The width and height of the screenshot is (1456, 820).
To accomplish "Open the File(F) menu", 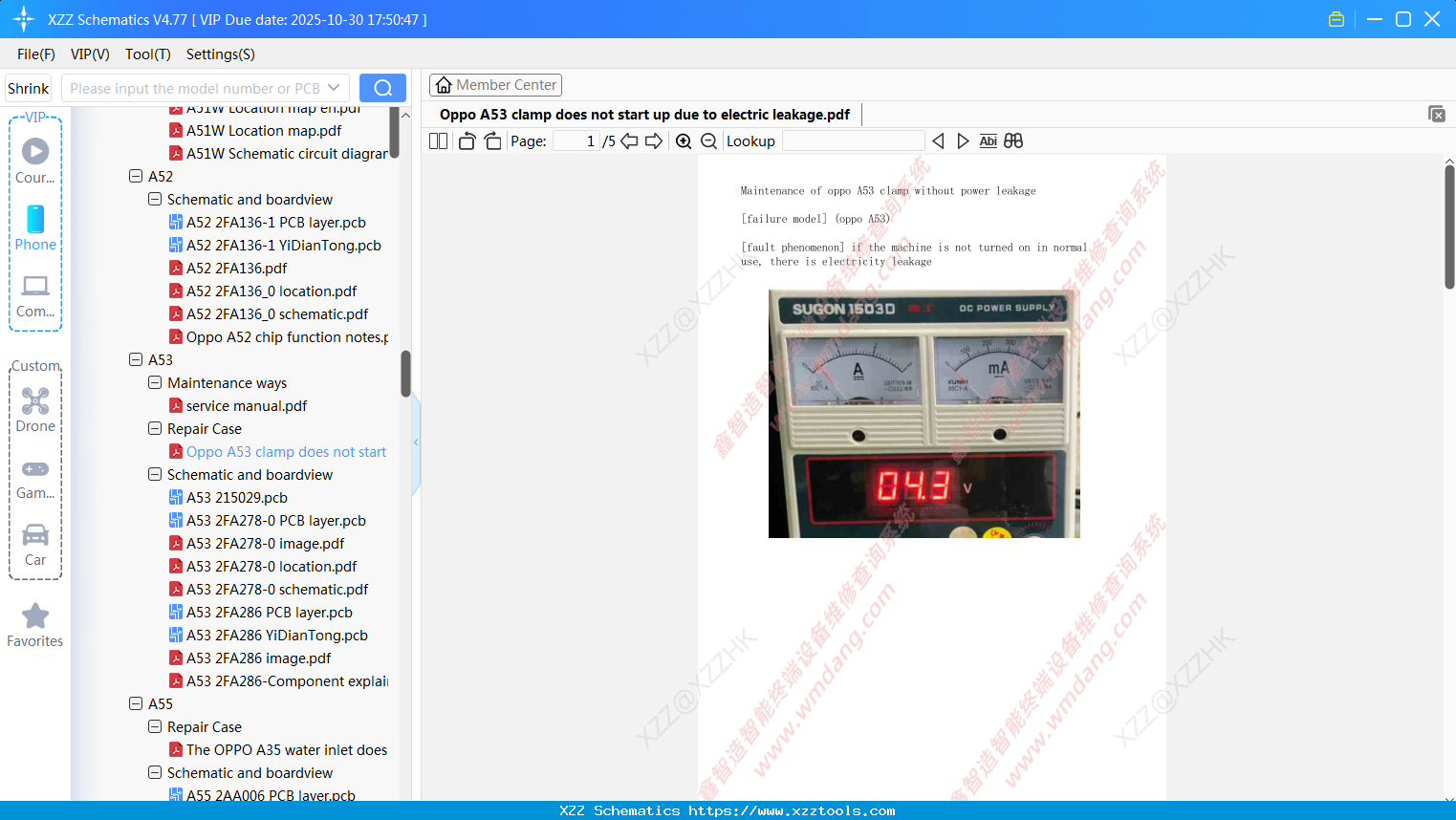I will (x=36, y=54).
